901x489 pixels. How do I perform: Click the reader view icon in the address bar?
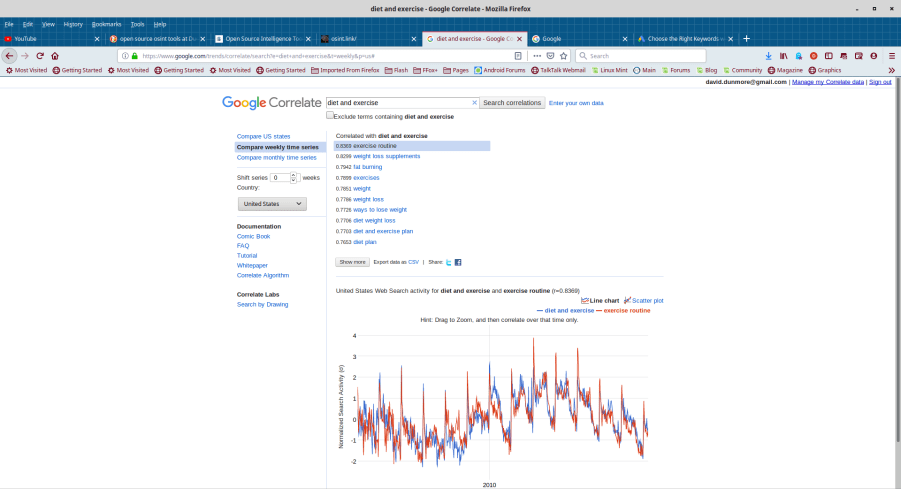(x=518, y=56)
